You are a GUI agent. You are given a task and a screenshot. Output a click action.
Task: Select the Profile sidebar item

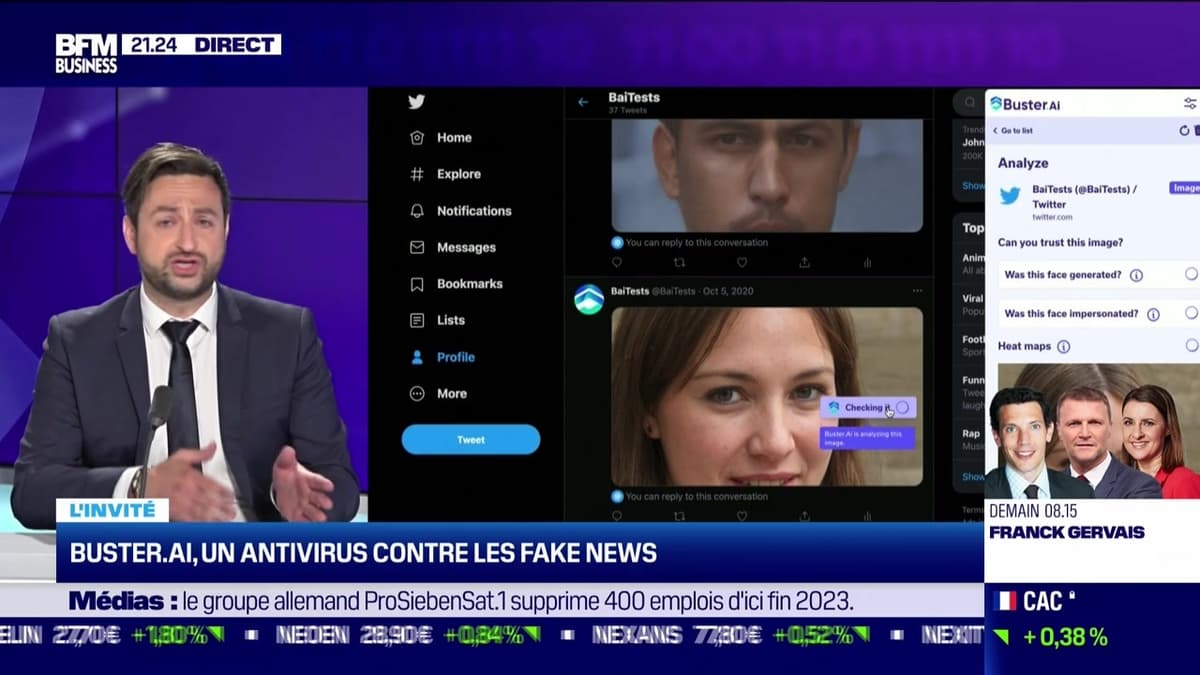[x=442, y=357]
